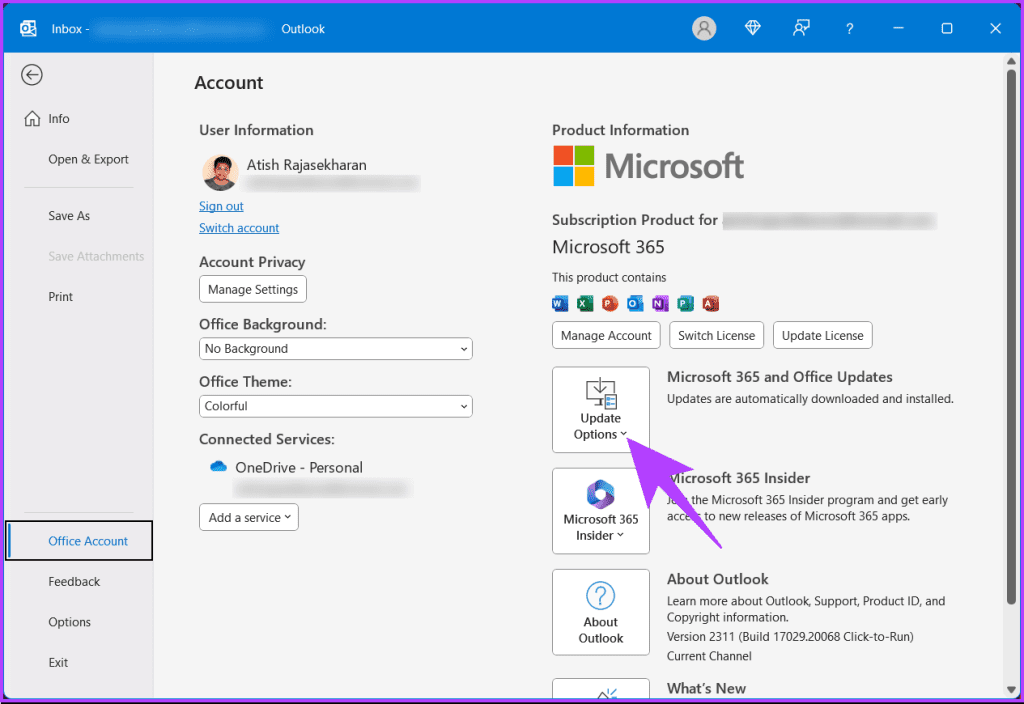Image resolution: width=1024 pixels, height=704 pixels.
Task: Expand the Update Options chevron
Action: (x=623, y=435)
